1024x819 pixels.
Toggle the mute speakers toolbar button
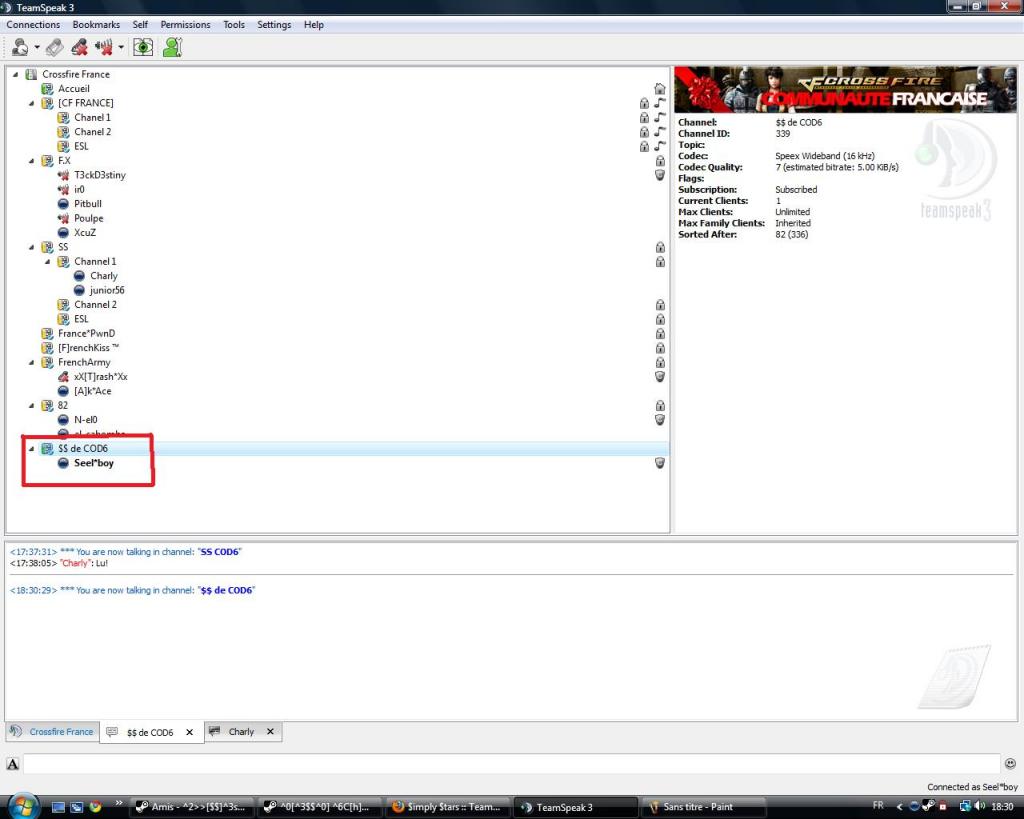coord(104,47)
